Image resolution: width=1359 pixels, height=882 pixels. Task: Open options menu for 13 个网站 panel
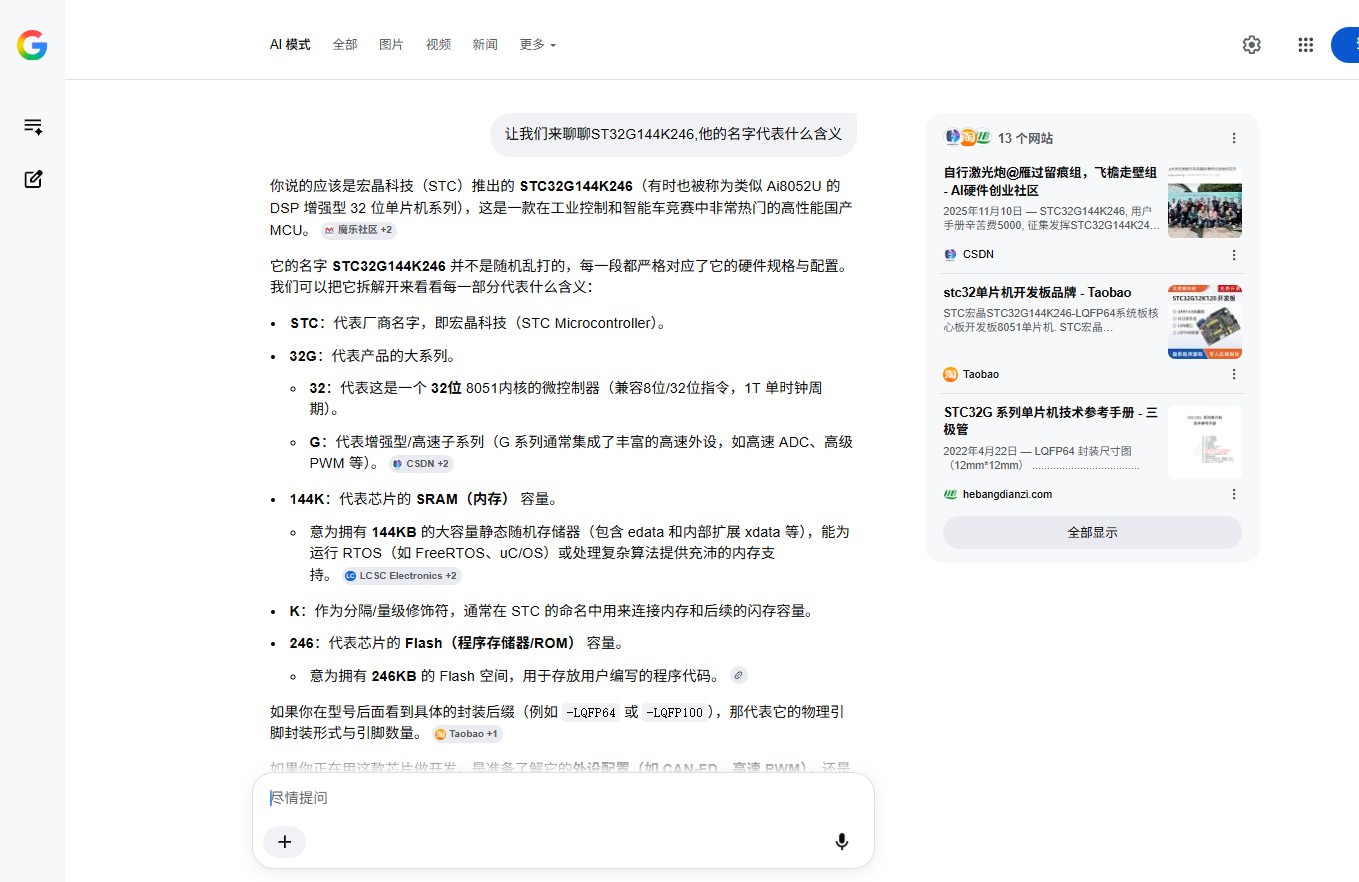1233,138
